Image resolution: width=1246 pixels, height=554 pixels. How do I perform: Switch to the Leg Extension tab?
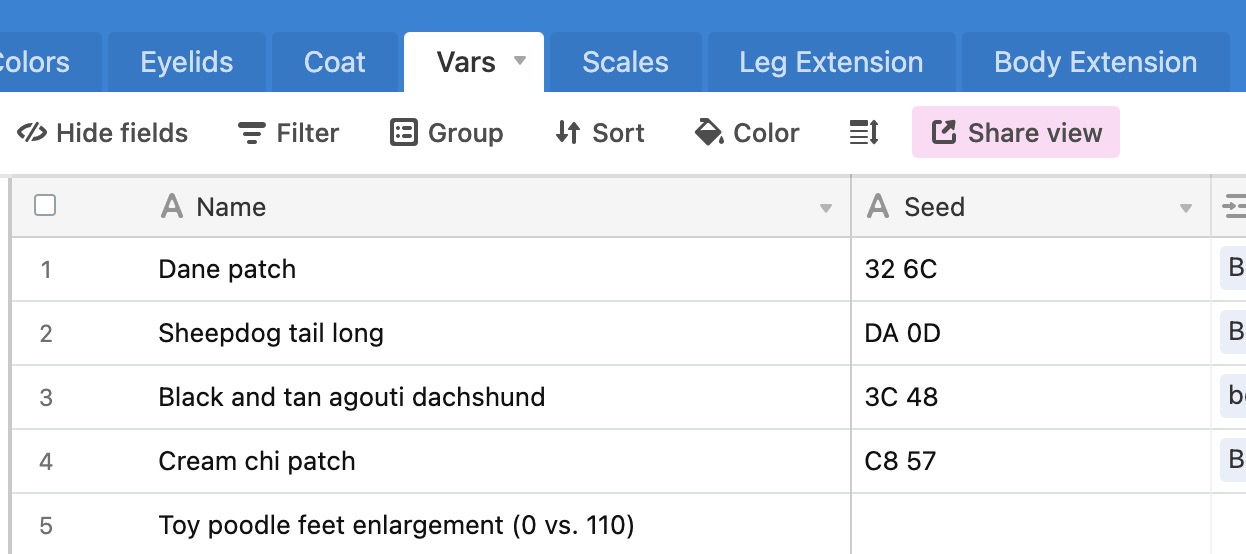coord(831,62)
